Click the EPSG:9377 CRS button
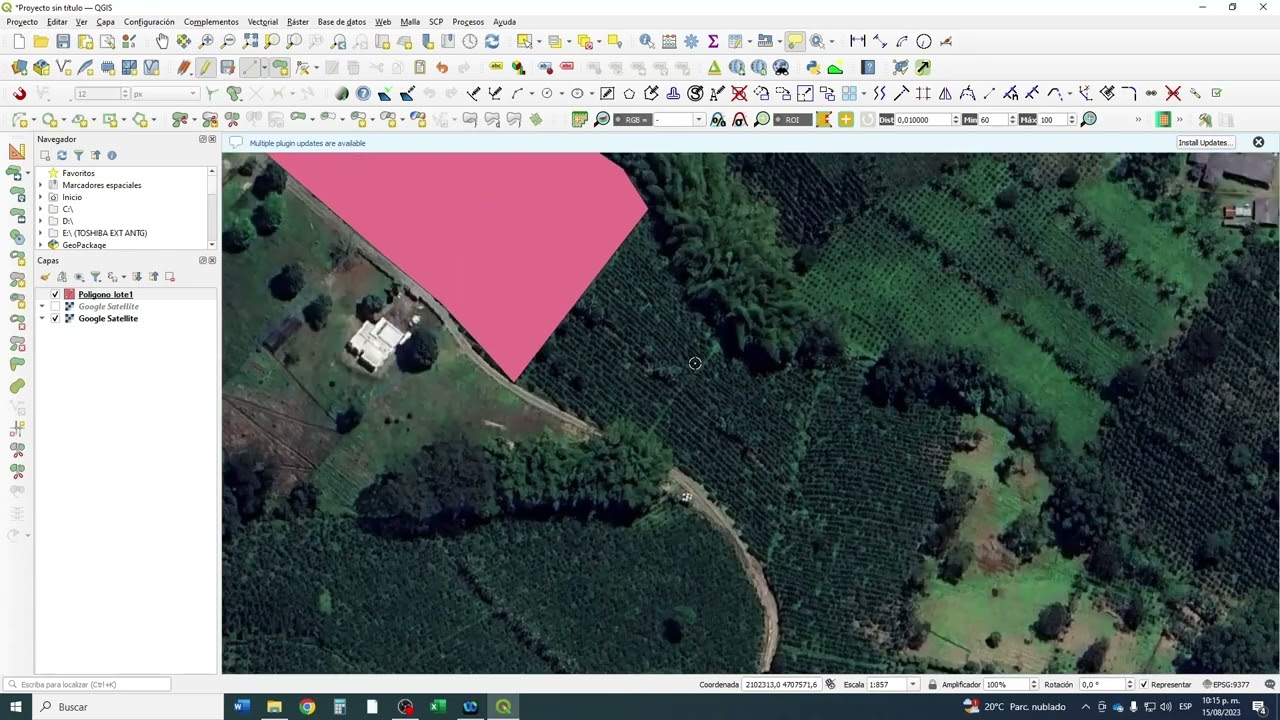The image size is (1280, 720). pyautogui.click(x=1226, y=684)
